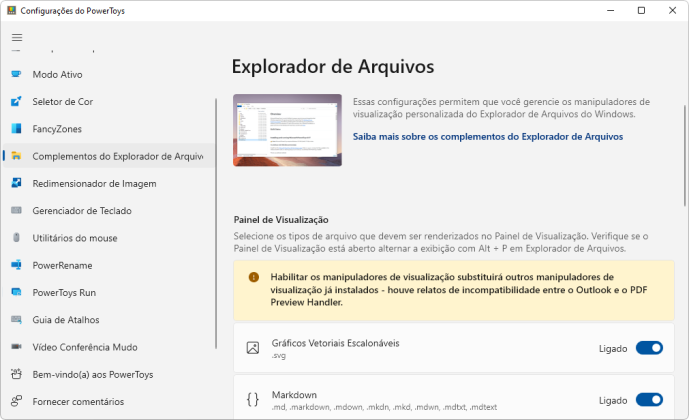Click the PowerRename icon

click(x=16, y=265)
